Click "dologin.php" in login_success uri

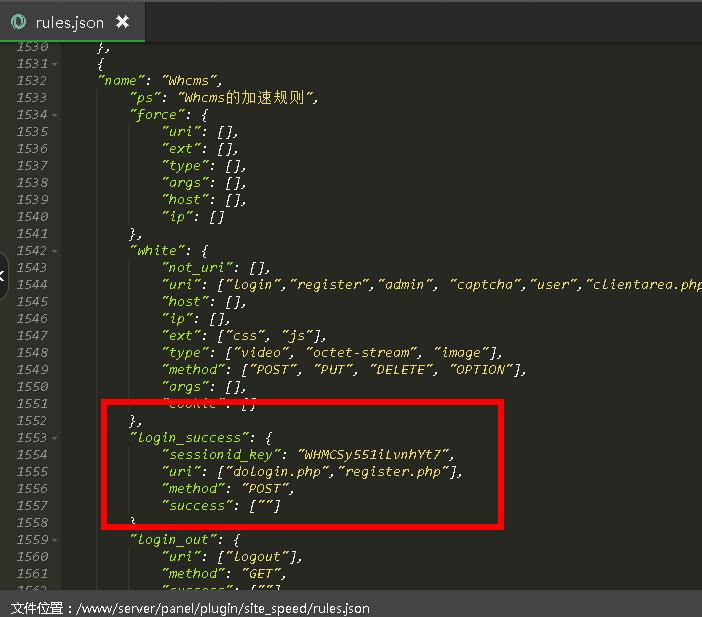pyautogui.click(x=277, y=472)
